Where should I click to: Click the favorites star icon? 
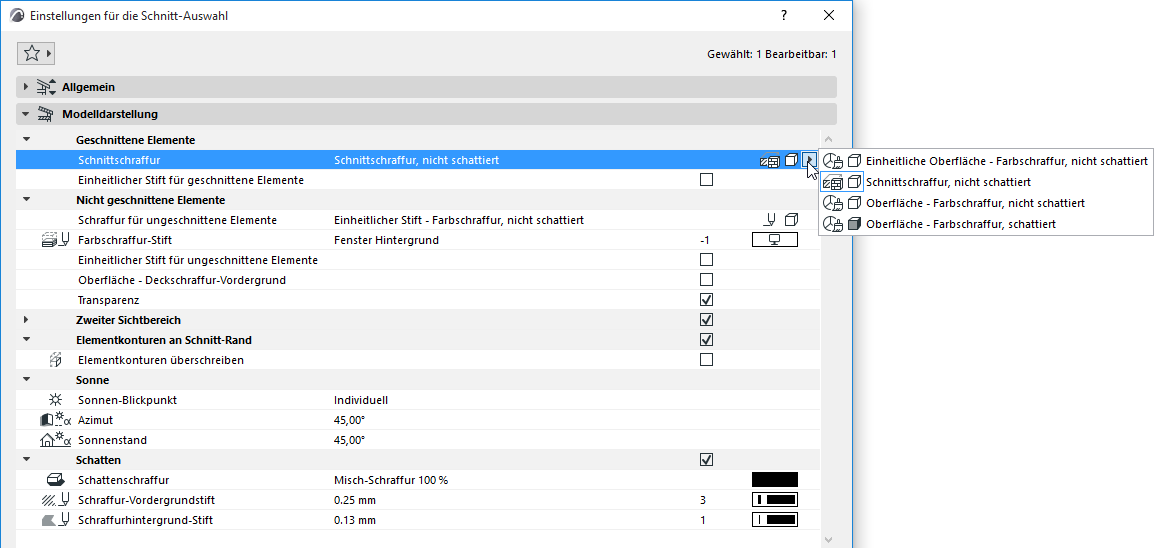coord(30,54)
